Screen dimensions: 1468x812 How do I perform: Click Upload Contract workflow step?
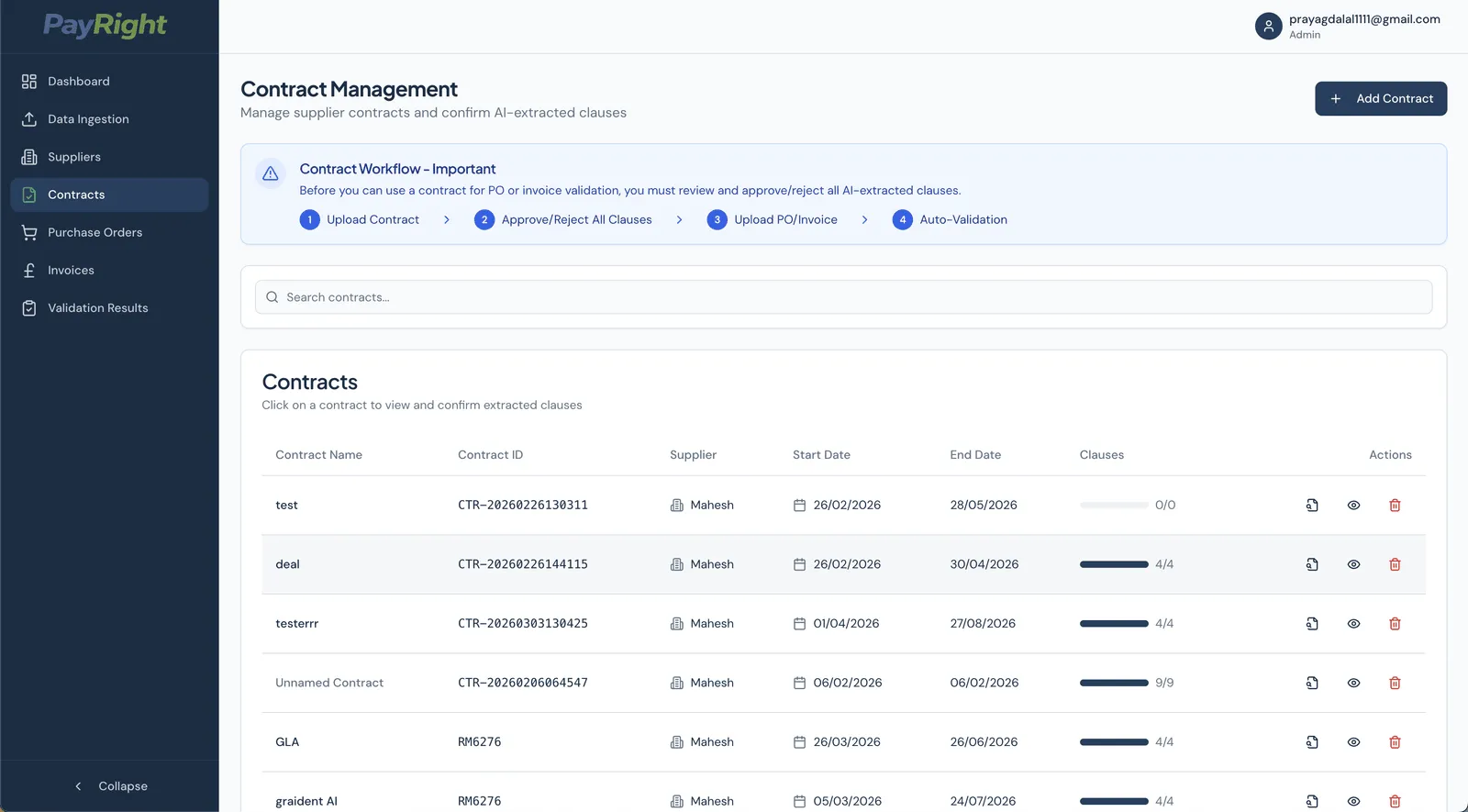(360, 220)
